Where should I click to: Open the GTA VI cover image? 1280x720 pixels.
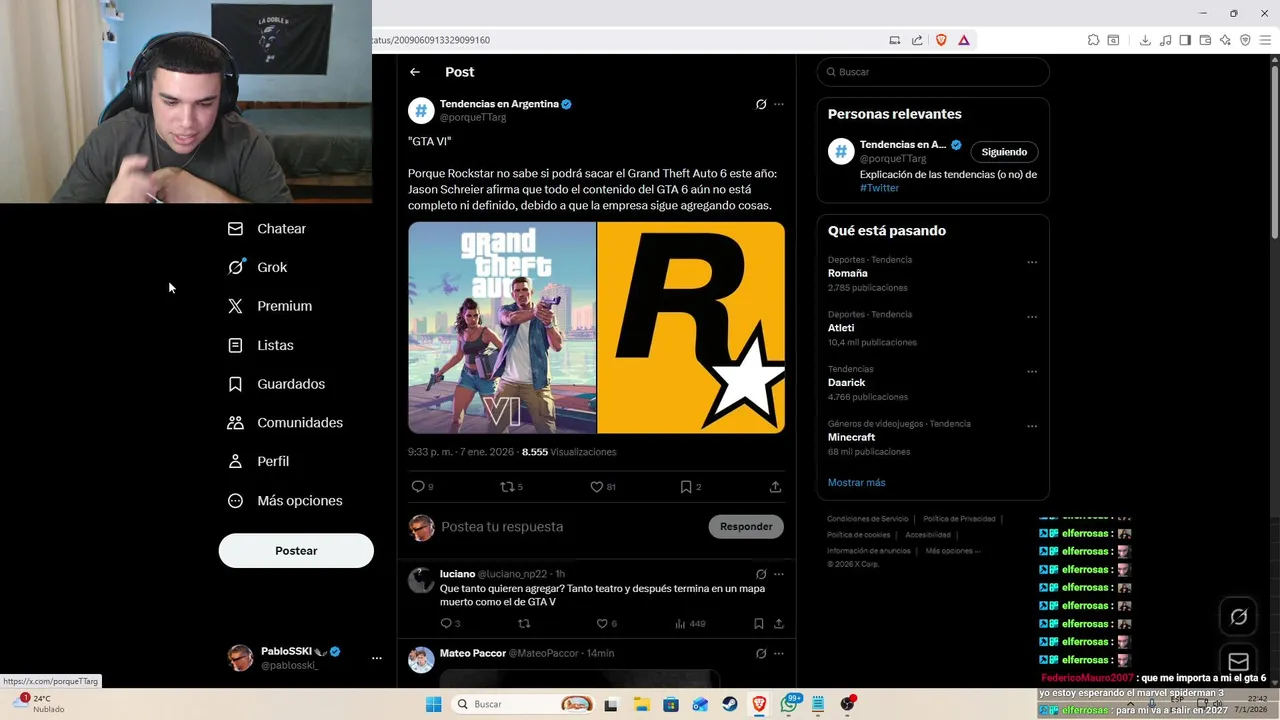click(x=502, y=327)
